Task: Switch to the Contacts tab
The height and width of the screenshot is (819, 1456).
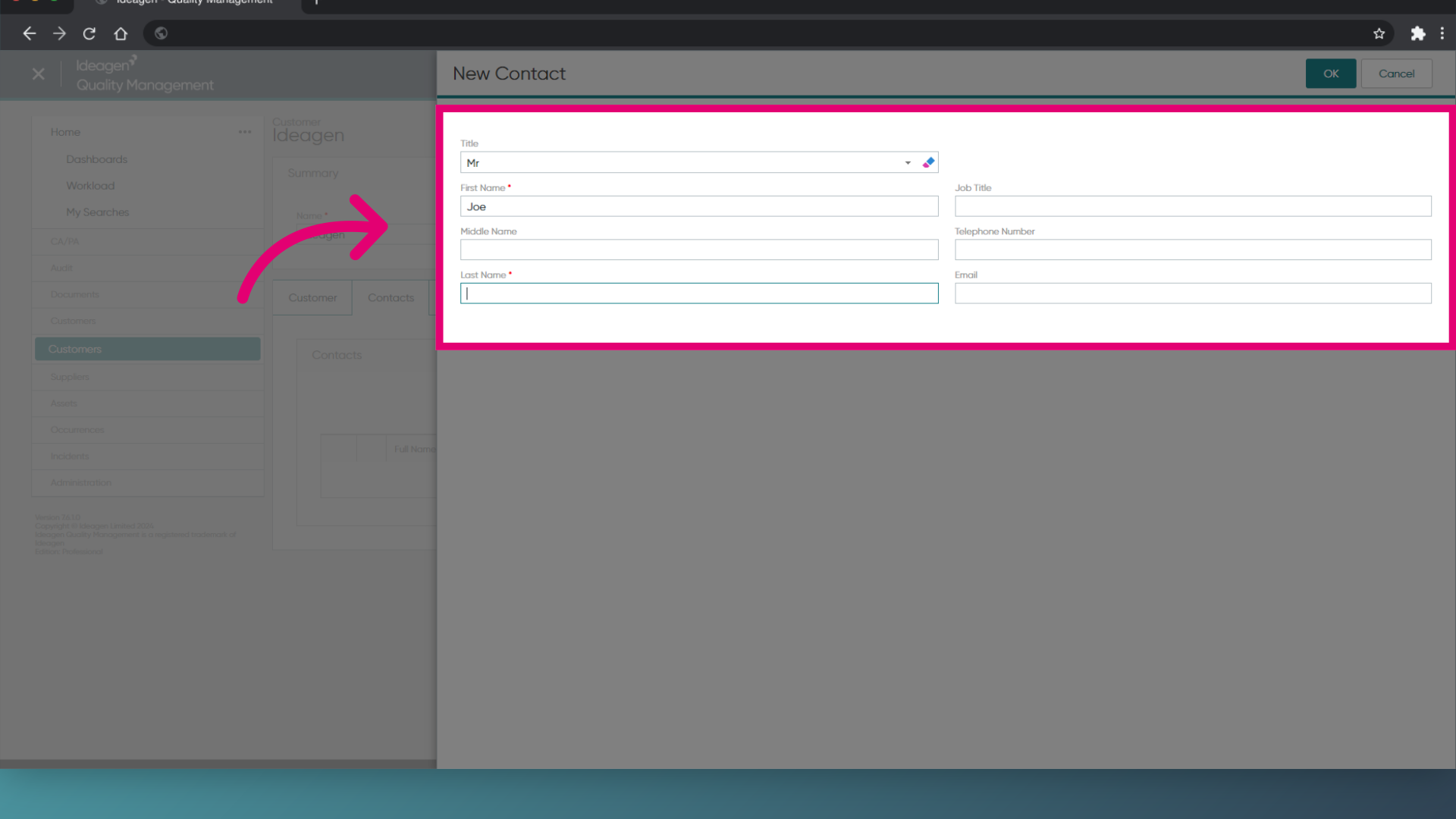Action: click(391, 298)
